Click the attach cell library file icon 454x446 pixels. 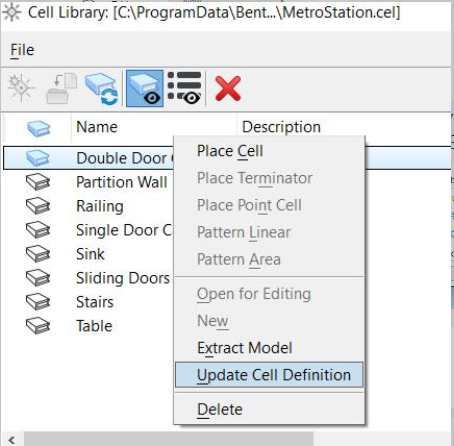coord(62,88)
